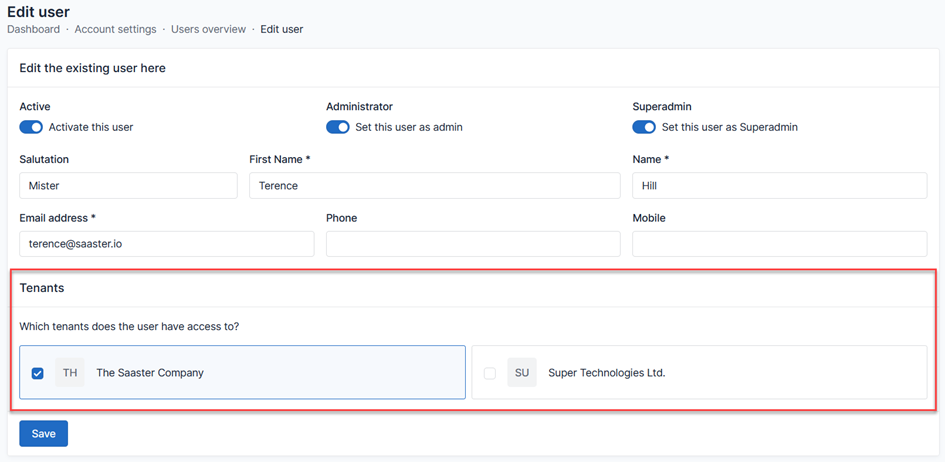The image size is (945, 462).
Task: Toggle the Activate this user switch
Action: click(x=31, y=127)
